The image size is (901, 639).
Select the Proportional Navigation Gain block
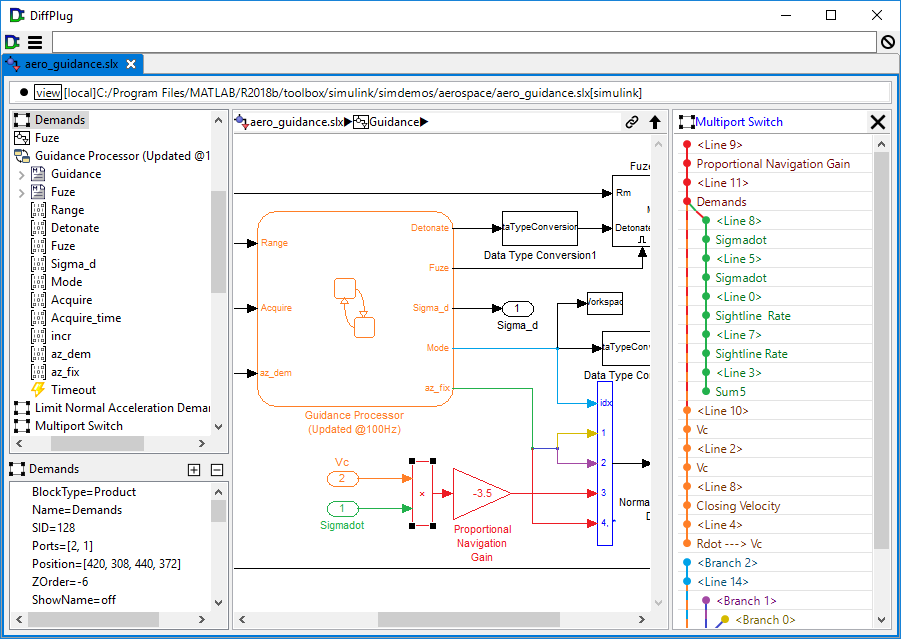click(482, 493)
